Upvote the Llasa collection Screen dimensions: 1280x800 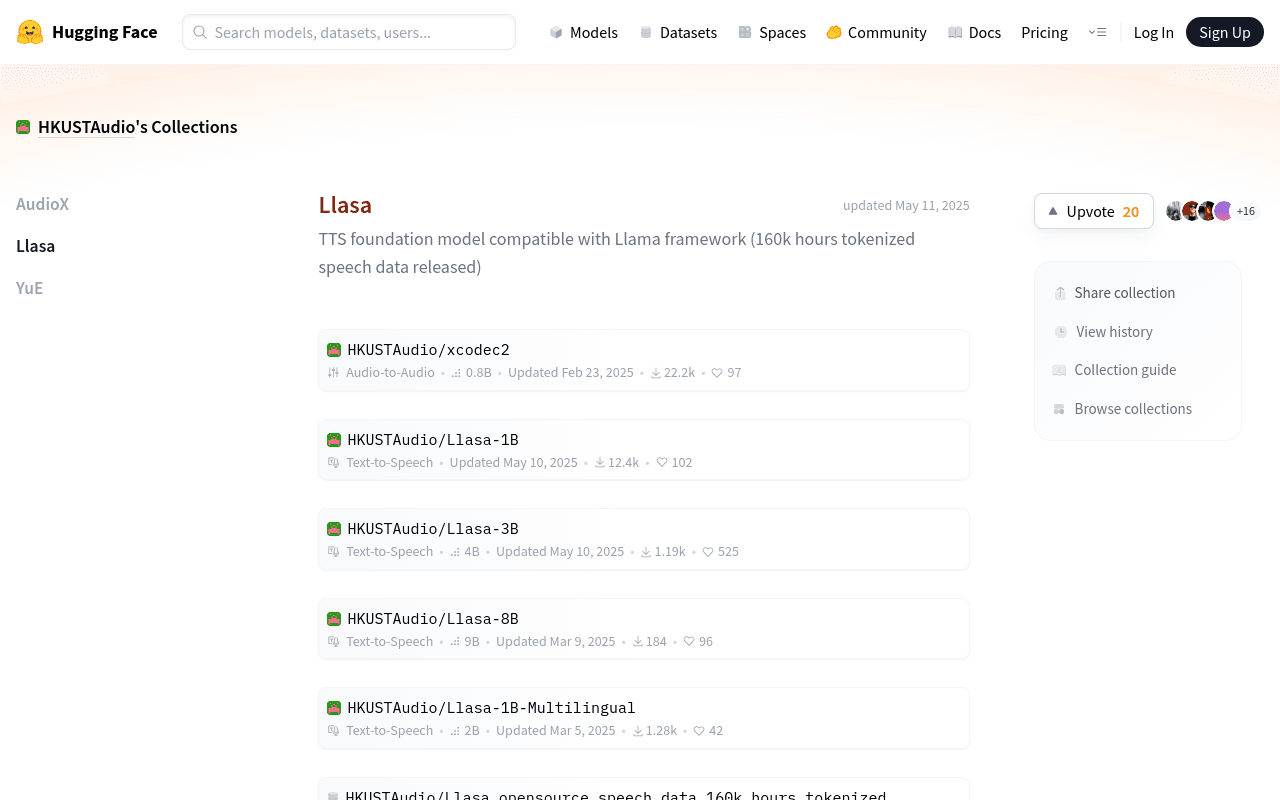coord(1094,211)
